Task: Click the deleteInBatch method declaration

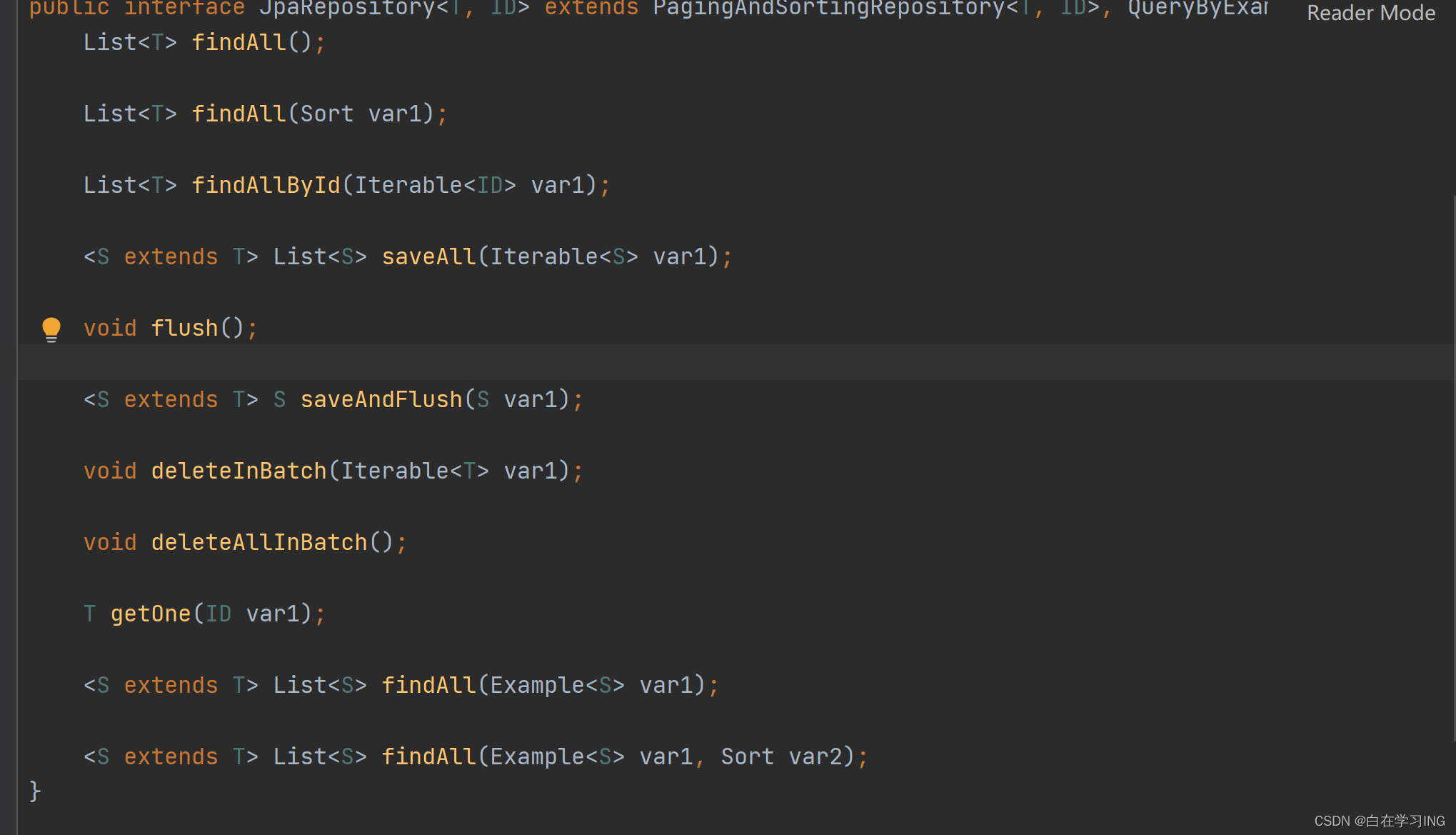Action: pos(239,471)
